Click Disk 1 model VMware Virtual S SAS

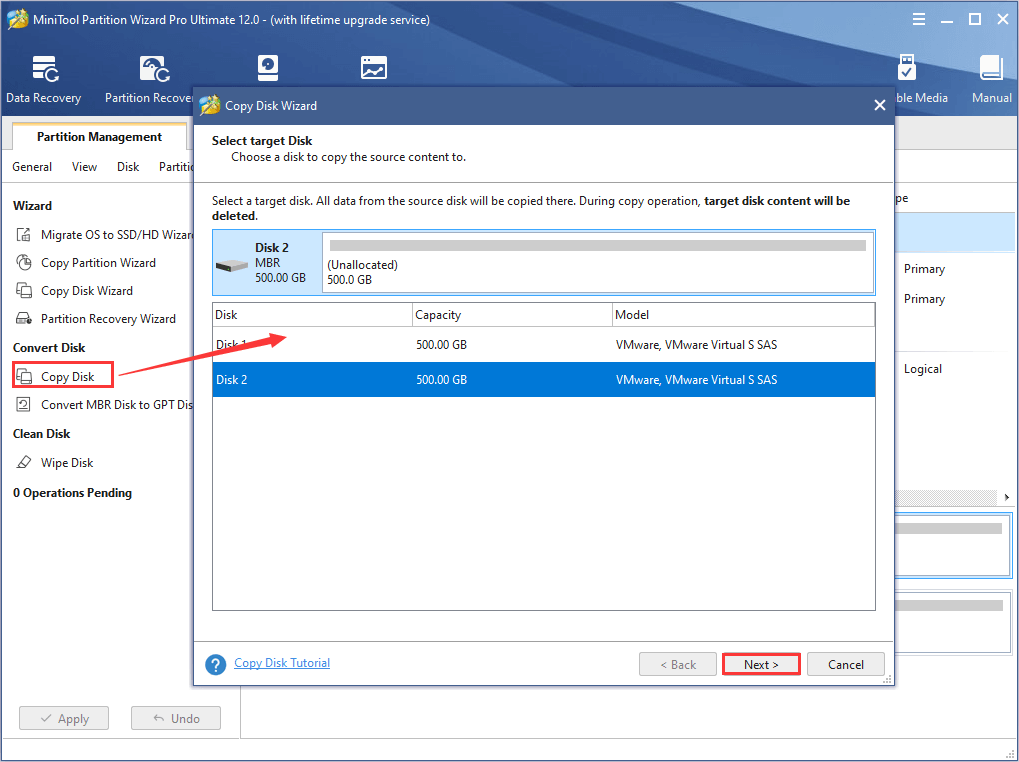coord(696,345)
